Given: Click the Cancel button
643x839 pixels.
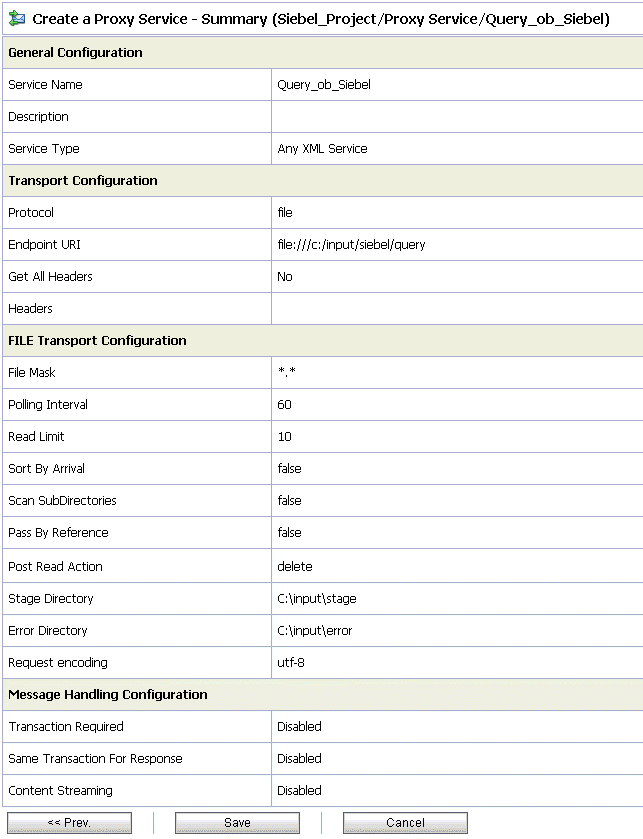Looking at the screenshot, I should pyautogui.click(x=404, y=822).
